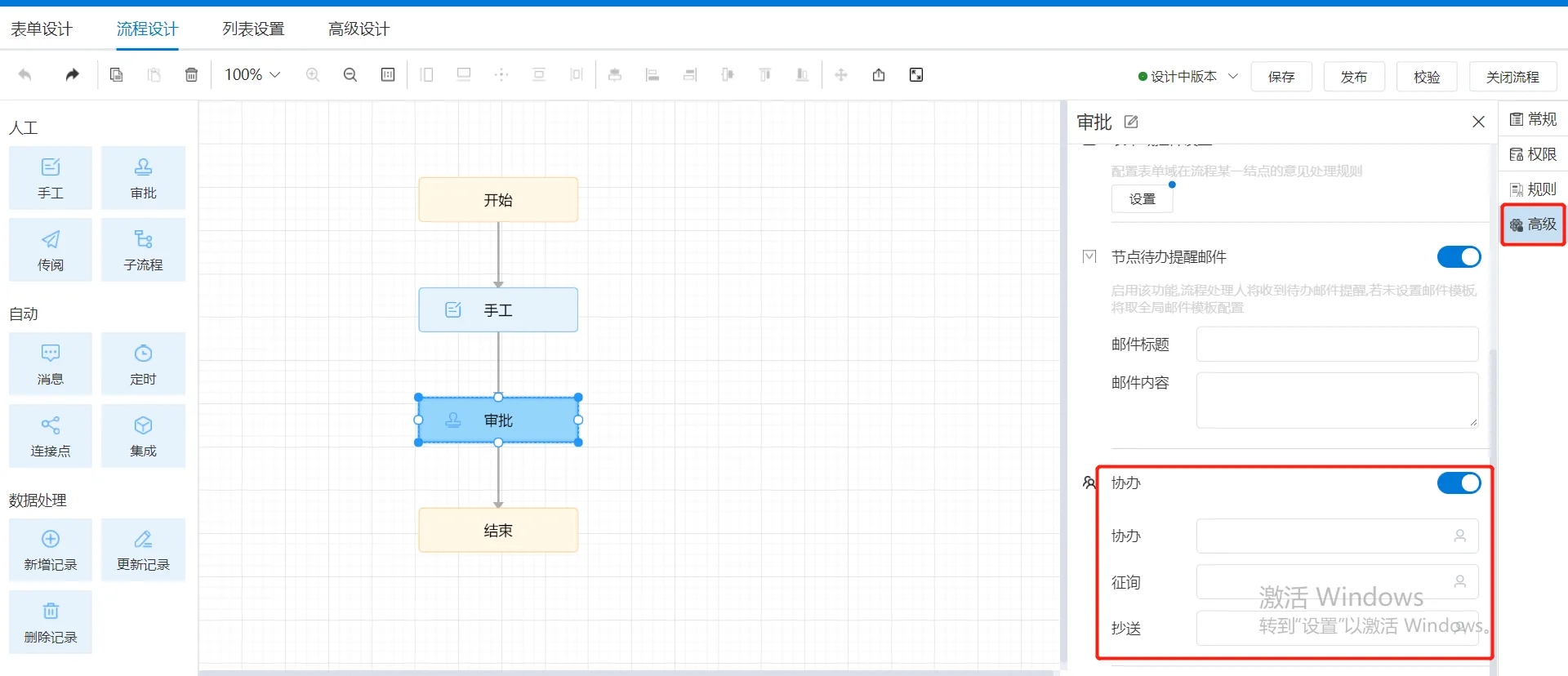This screenshot has height=676, width=1568.
Task: Select the 结束 node on canvas
Action: pyautogui.click(x=498, y=531)
